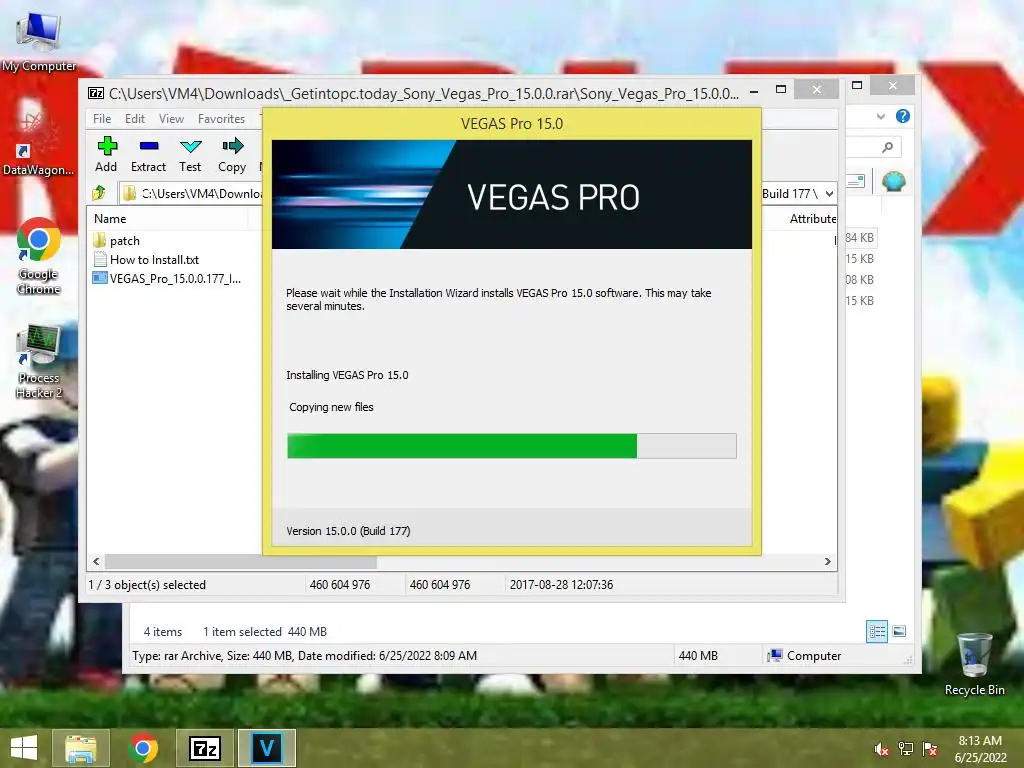Viewport: 1024px width, 768px height.
Task: Maximize the 7-Zip window
Action: tap(781, 89)
